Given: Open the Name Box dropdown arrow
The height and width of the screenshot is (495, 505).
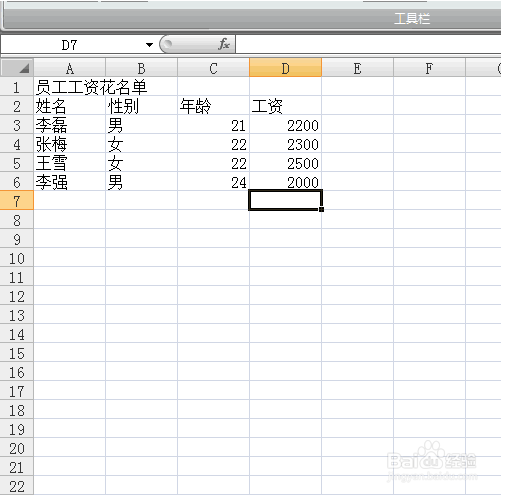Looking at the screenshot, I should [x=149, y=45].
